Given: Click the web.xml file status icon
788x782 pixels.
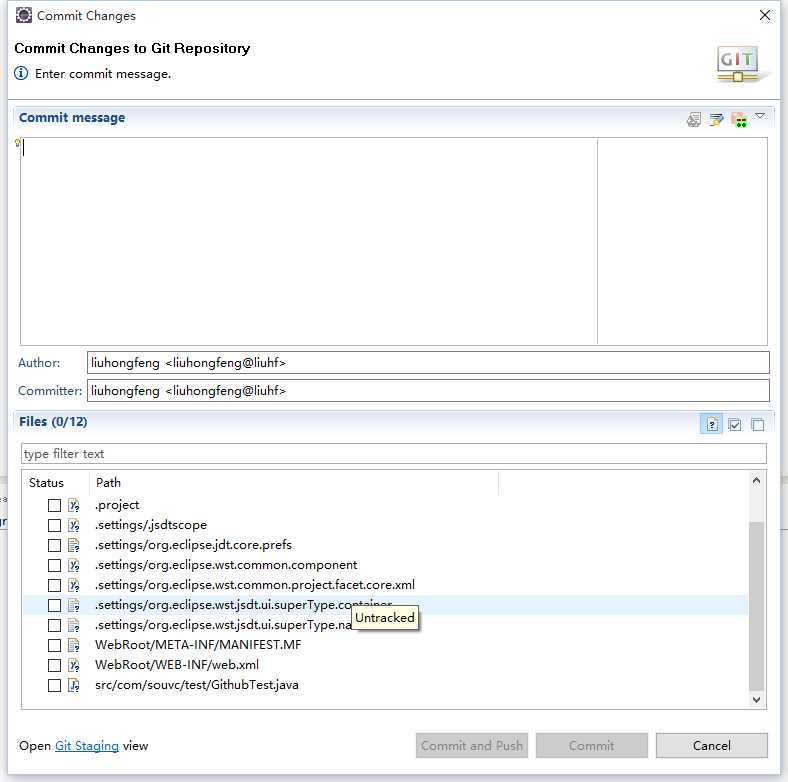Looking at the screenshot, I should [x=74, y=665].
